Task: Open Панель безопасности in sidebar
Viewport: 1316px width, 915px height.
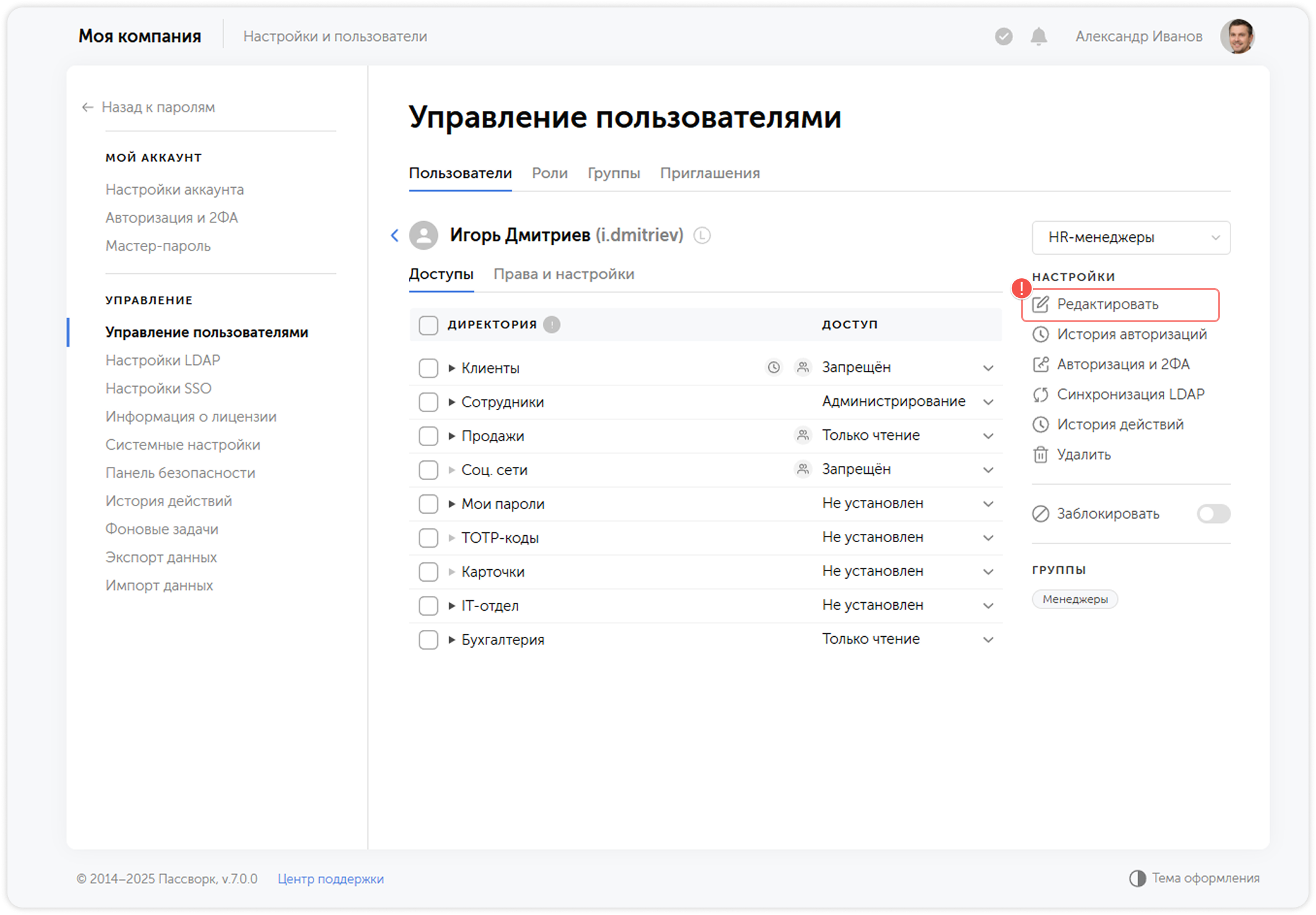Action: coord(180,473)
